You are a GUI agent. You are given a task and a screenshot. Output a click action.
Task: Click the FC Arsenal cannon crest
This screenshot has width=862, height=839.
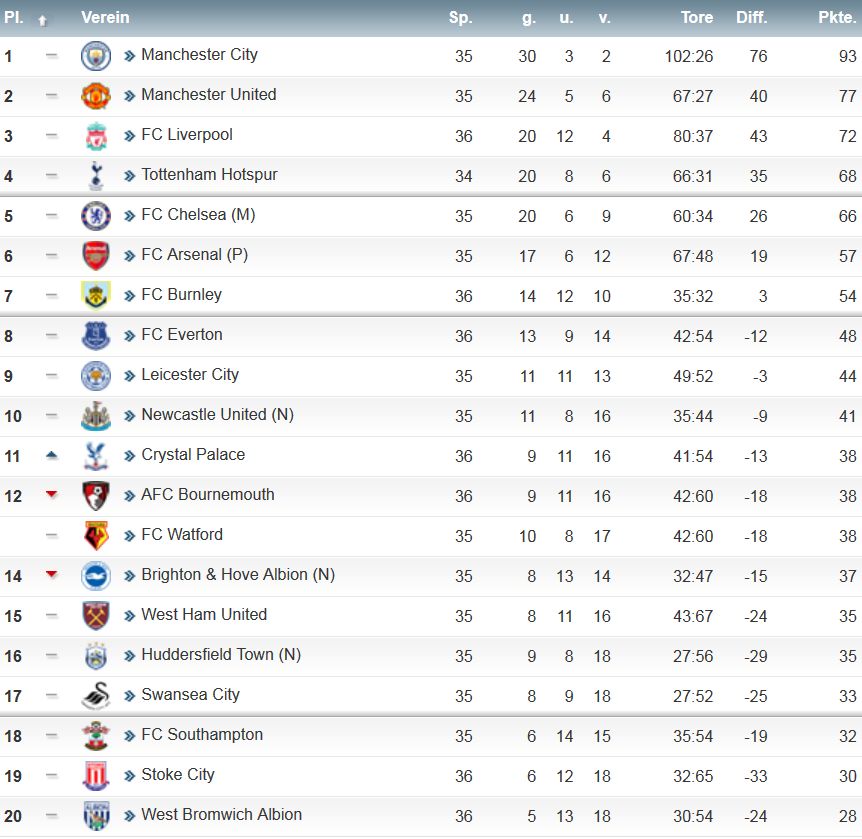96,256
